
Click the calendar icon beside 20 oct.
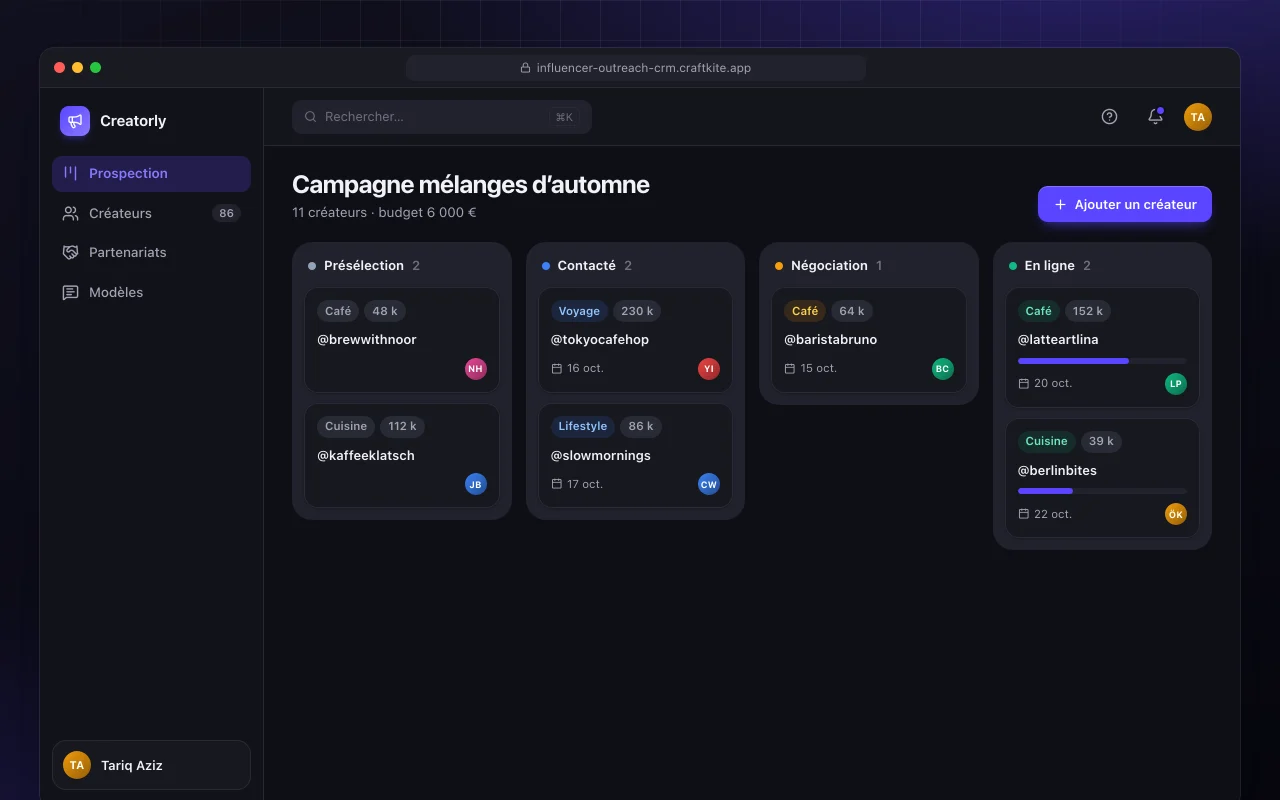click(x=1024, y=384)
